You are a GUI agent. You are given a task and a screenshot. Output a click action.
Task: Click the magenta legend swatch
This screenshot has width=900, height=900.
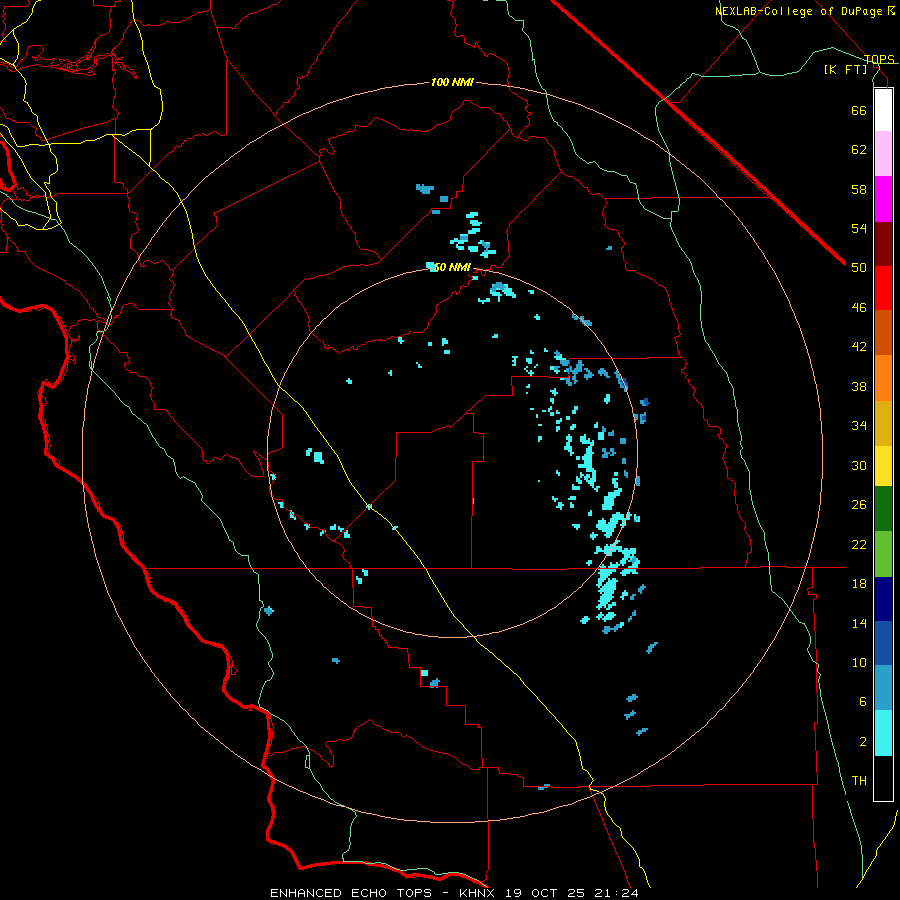coord(883,199)
